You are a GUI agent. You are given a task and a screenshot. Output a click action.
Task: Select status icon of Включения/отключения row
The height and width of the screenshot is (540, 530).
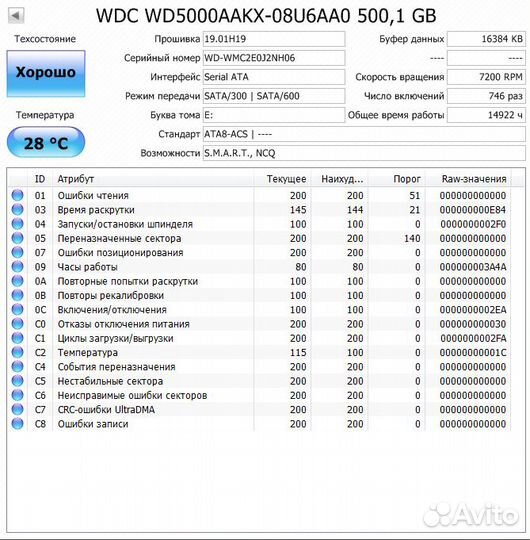[x=18, y=309]
